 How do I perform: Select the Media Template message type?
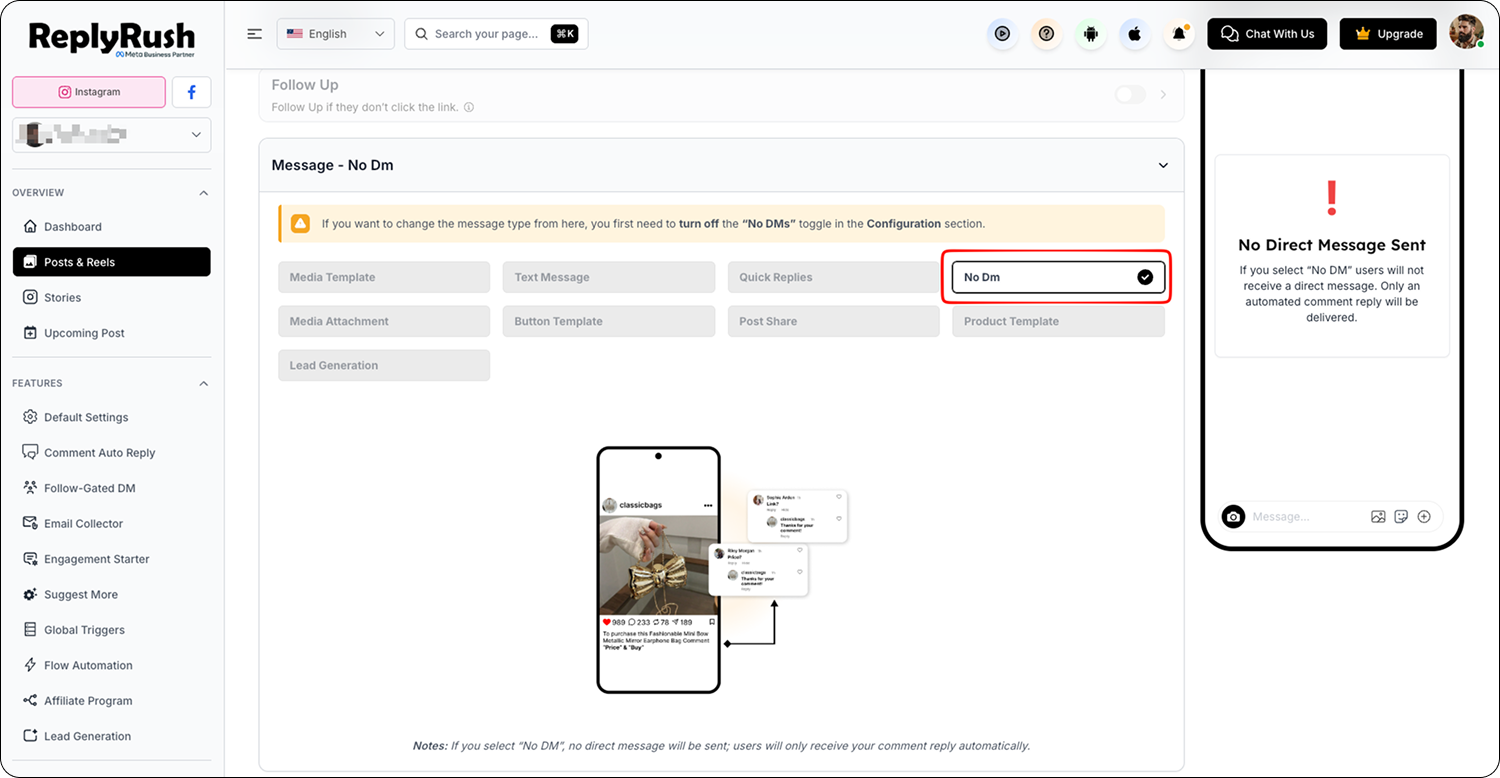tap(384, 277)
